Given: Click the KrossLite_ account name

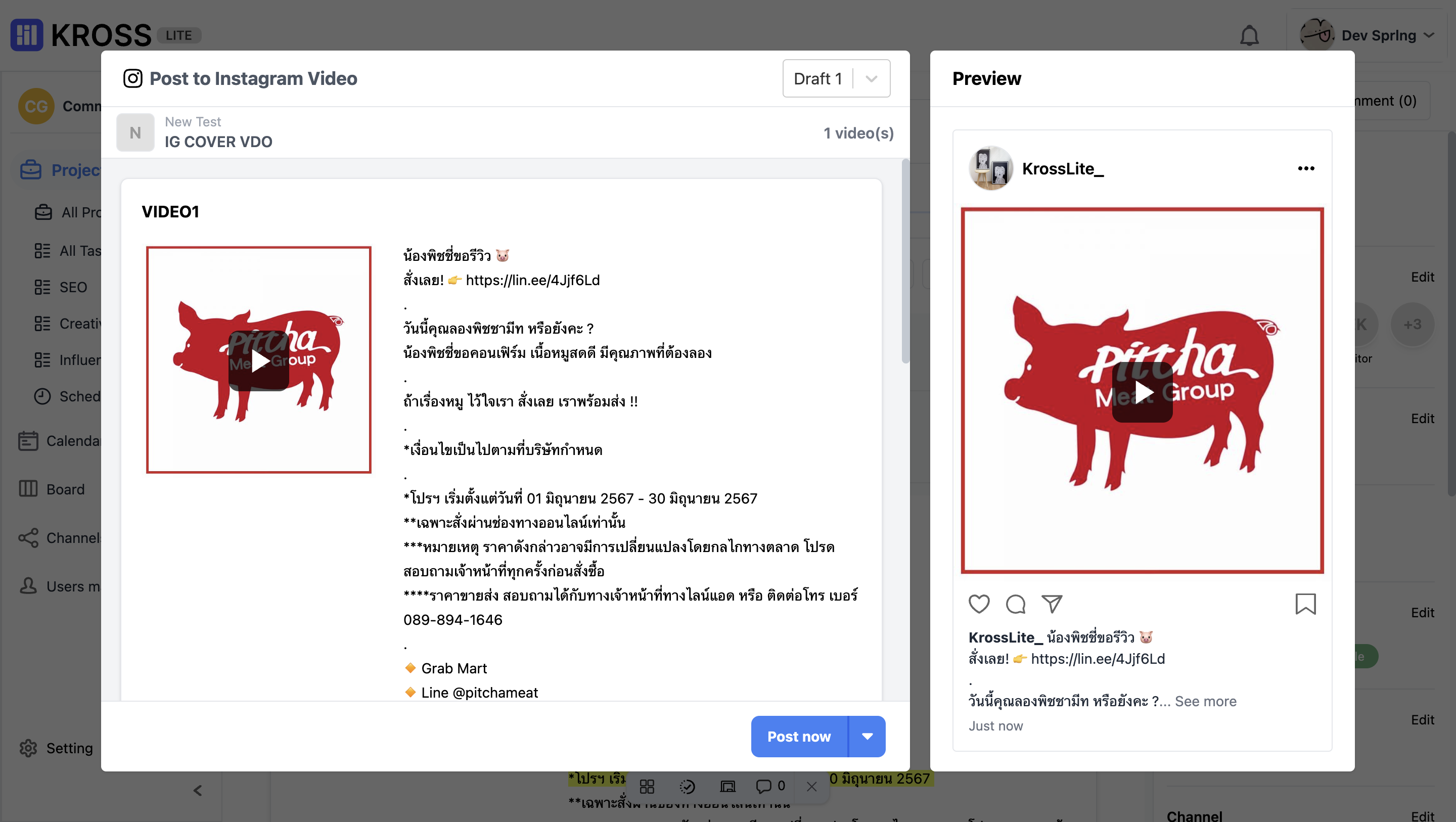Looking at the screenshot, I should point(1063,168).
